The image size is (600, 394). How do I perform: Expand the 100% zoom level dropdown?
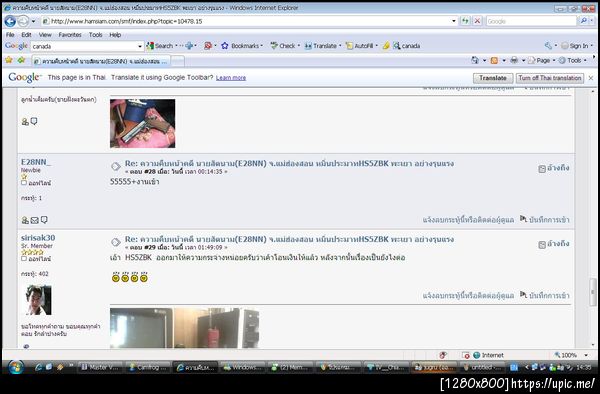587,355
